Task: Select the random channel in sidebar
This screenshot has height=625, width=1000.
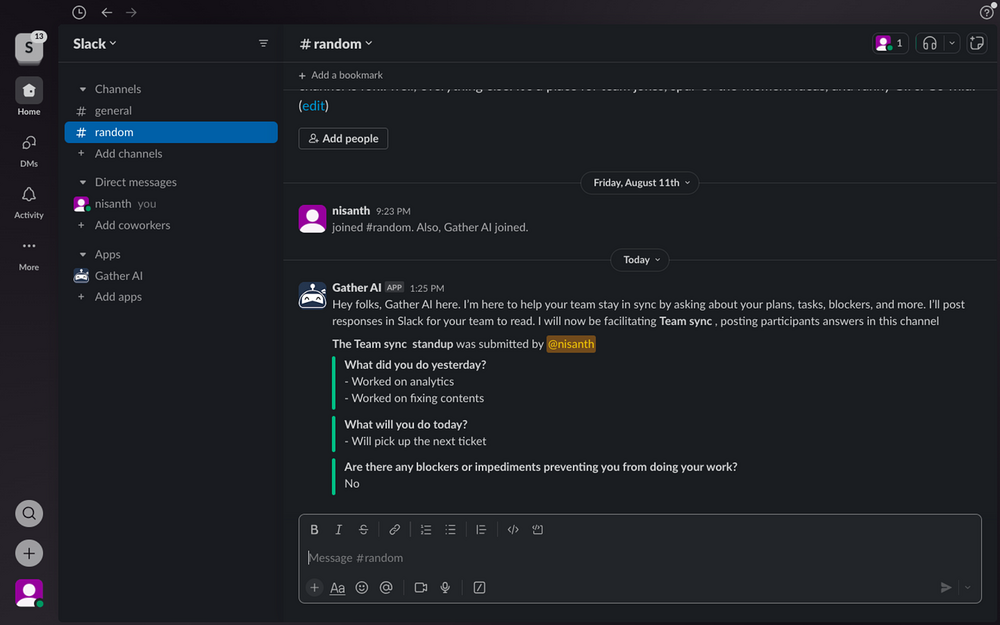Action: 171,132
